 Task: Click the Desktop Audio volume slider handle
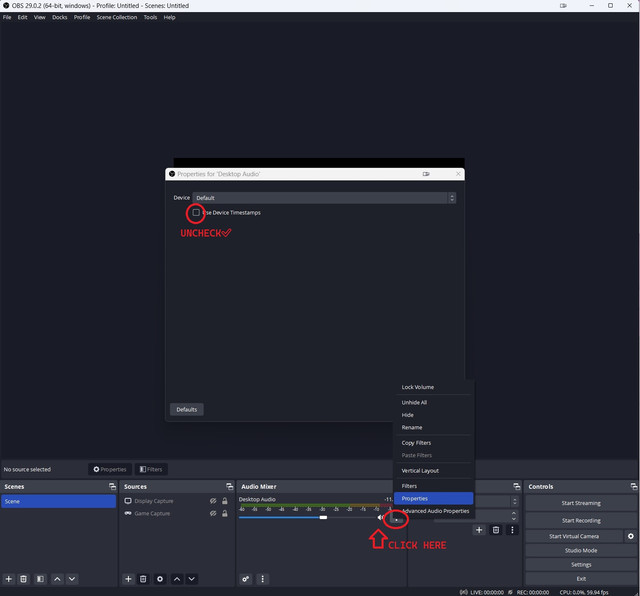[x=323, y=517]
